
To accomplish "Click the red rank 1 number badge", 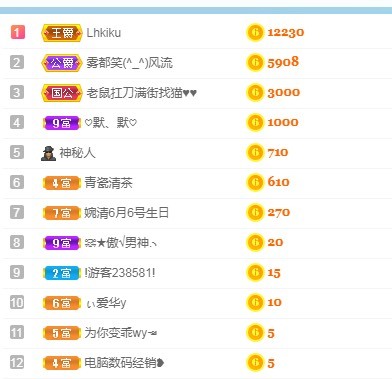I will click(17, 32).
